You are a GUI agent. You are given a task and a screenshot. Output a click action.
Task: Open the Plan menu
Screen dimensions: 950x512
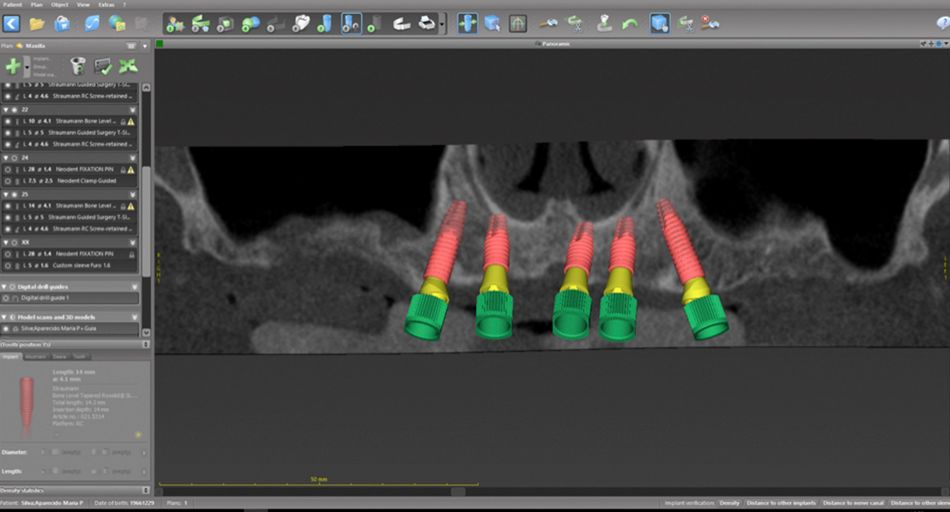tap(36, 4)
